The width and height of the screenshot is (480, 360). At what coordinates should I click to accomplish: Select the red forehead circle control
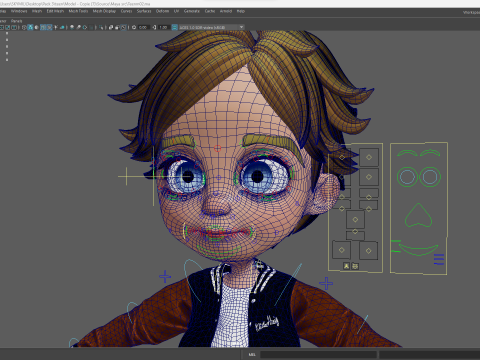217,148
